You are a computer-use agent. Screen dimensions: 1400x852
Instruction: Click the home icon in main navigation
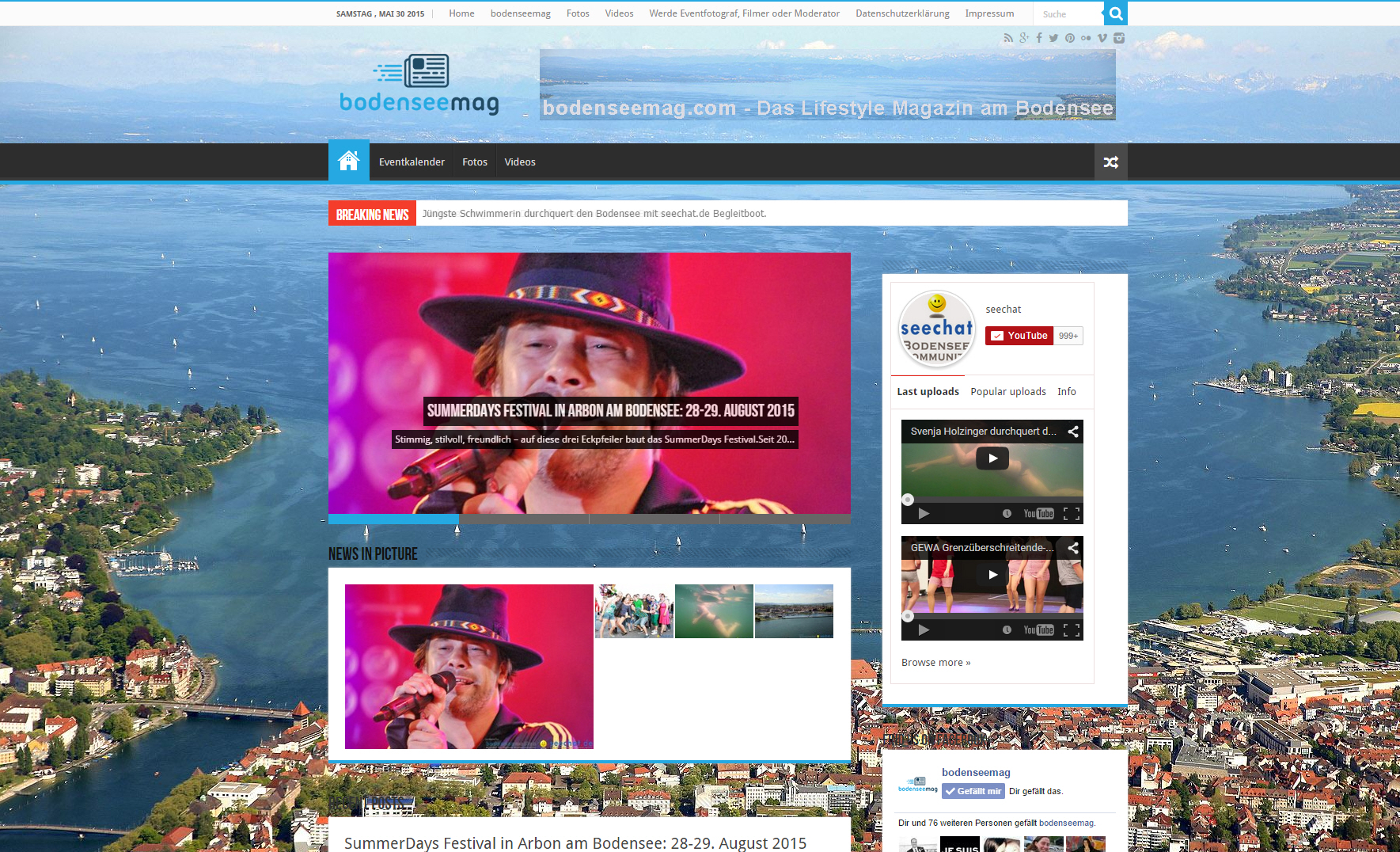click(x=349, y=162)
